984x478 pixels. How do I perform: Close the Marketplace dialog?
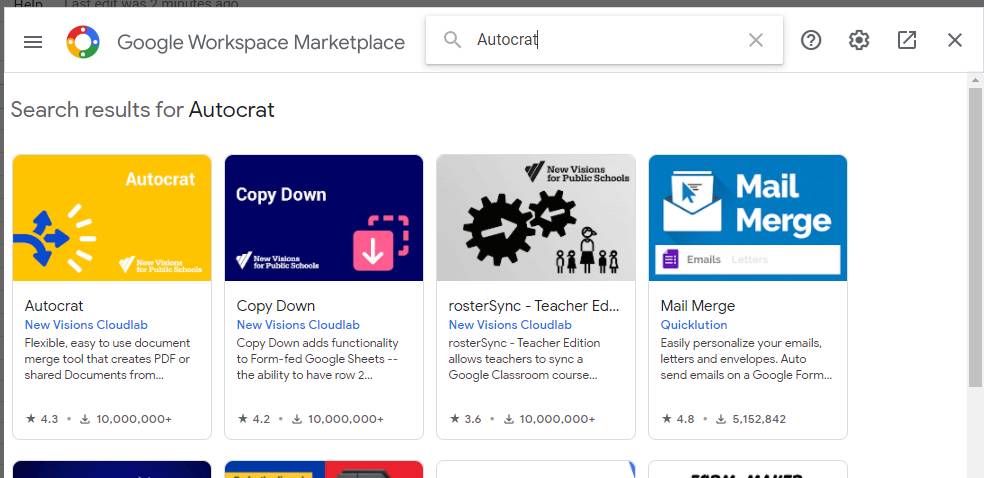coord(955,40)
